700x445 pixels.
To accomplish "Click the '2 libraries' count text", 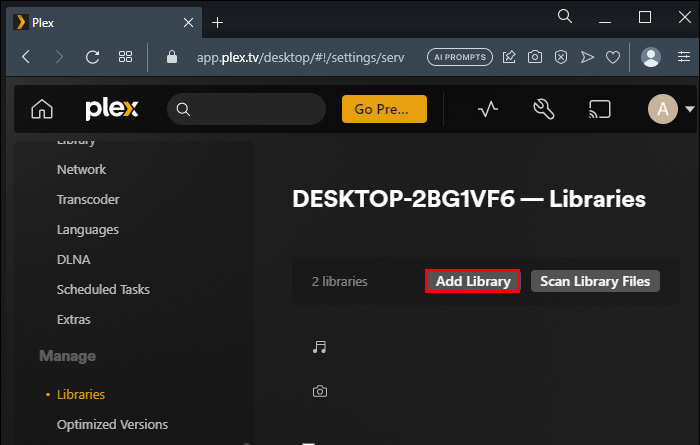I will tap(339, 282).
